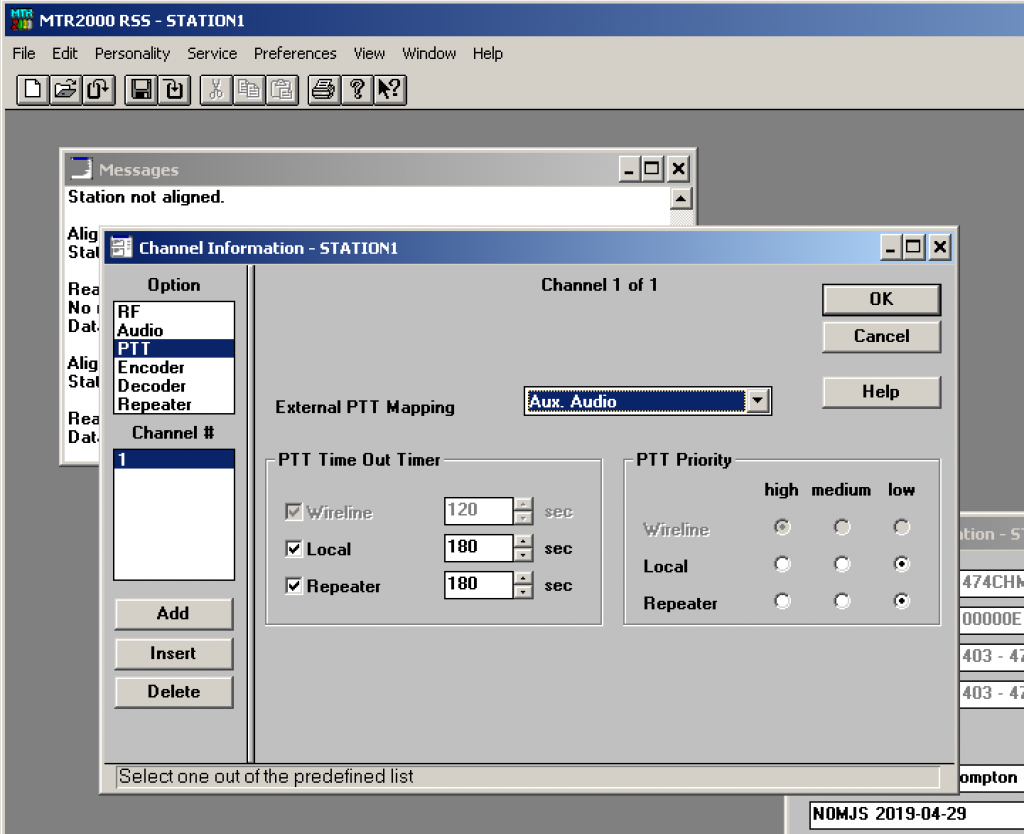1024x834 pixels.
Task: Set Repeater PTT priority to high
Action: tap(782, 601)
